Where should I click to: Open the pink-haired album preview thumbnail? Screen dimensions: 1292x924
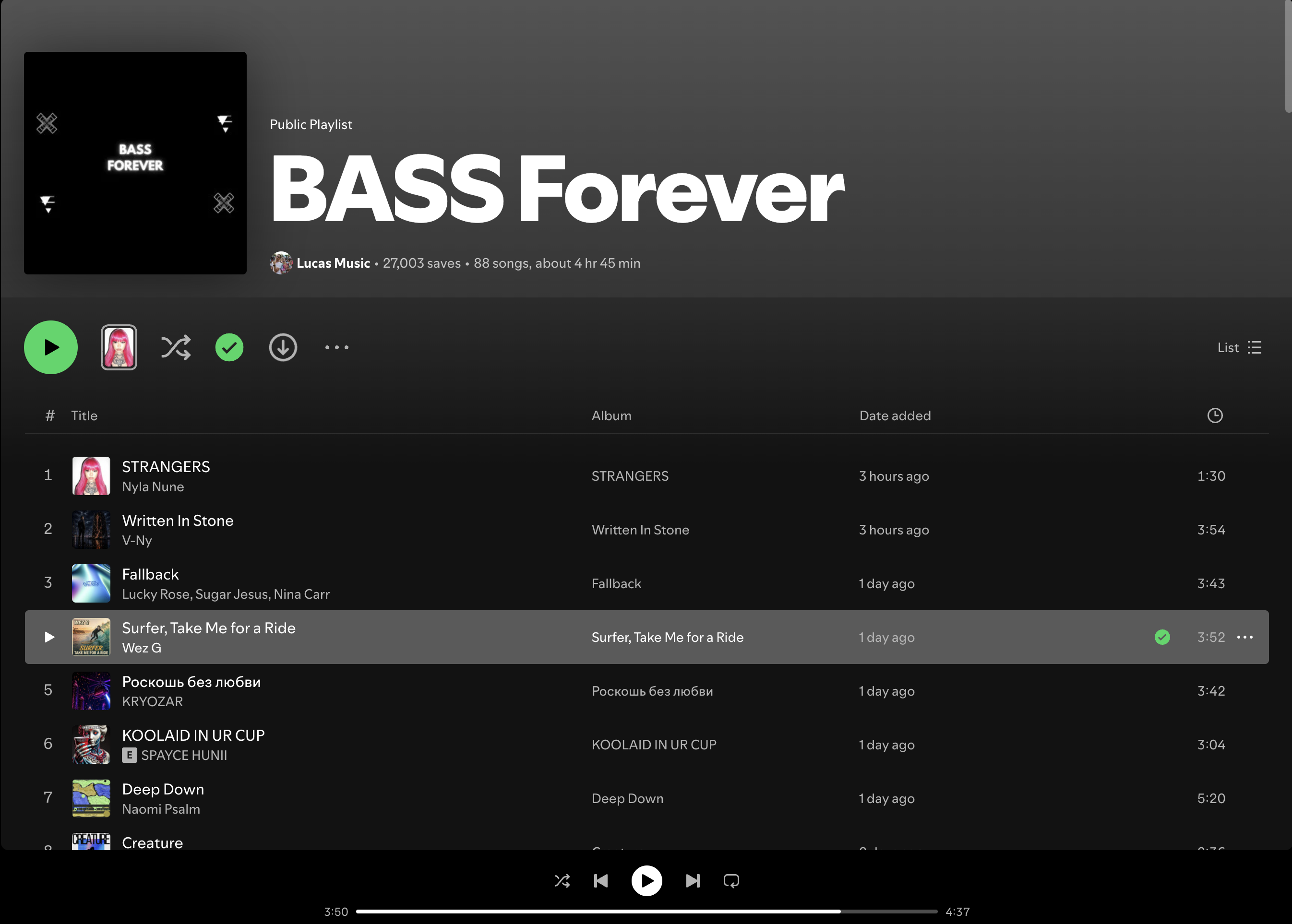click(119, 347)
